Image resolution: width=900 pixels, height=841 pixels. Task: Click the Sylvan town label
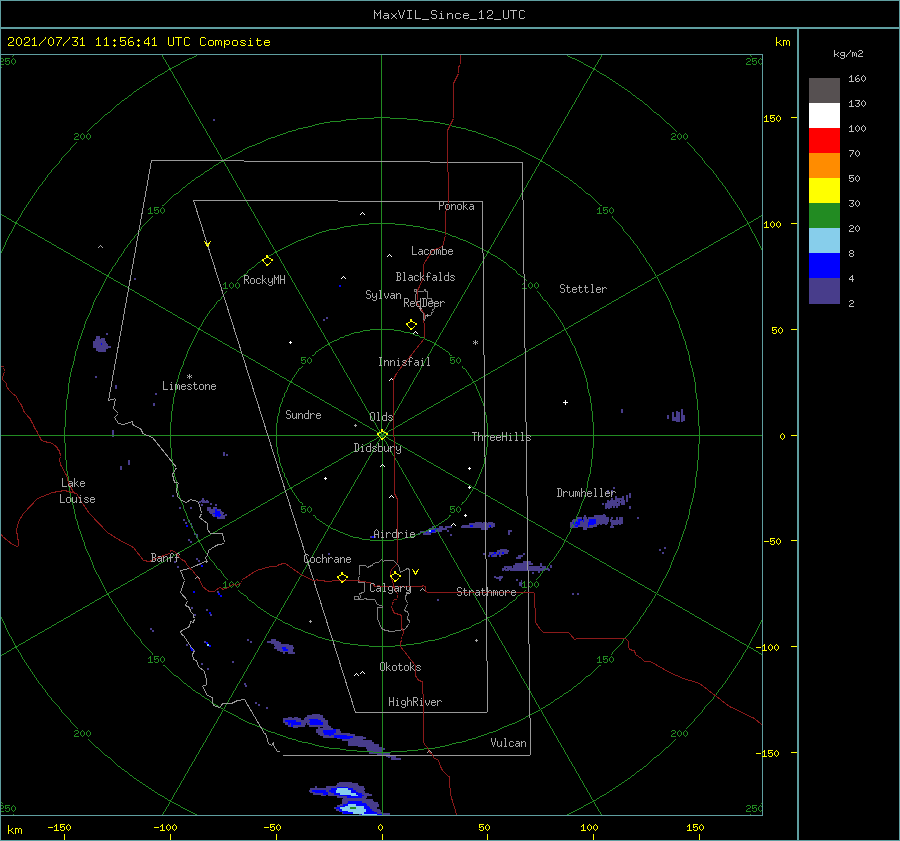tap(383, 295)
